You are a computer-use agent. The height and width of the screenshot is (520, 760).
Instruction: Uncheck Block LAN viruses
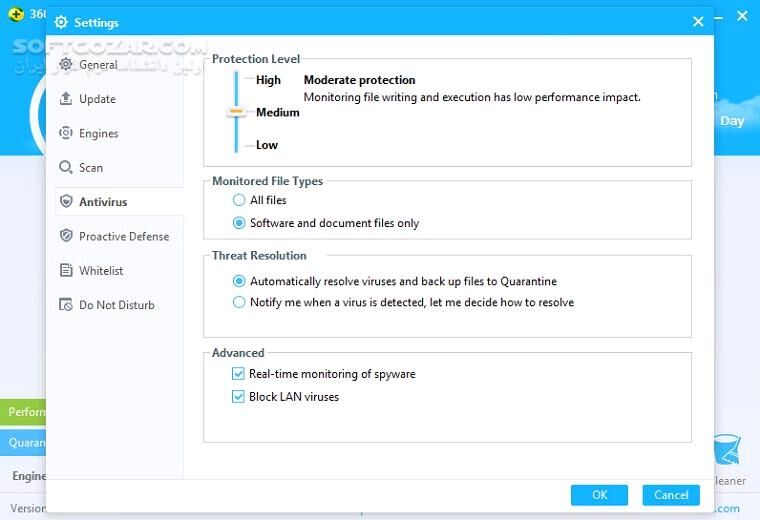[239, 397]
